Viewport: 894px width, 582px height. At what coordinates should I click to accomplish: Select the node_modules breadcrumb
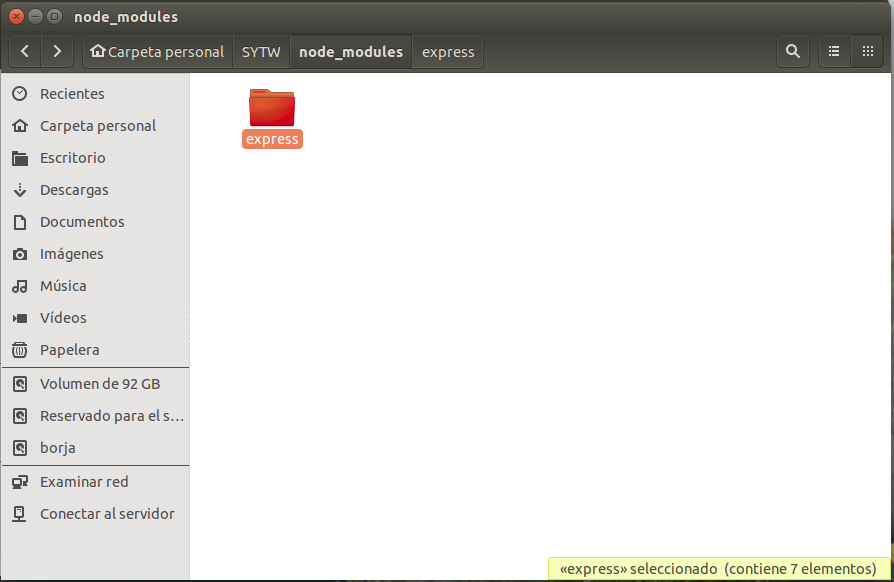point(351,51)
